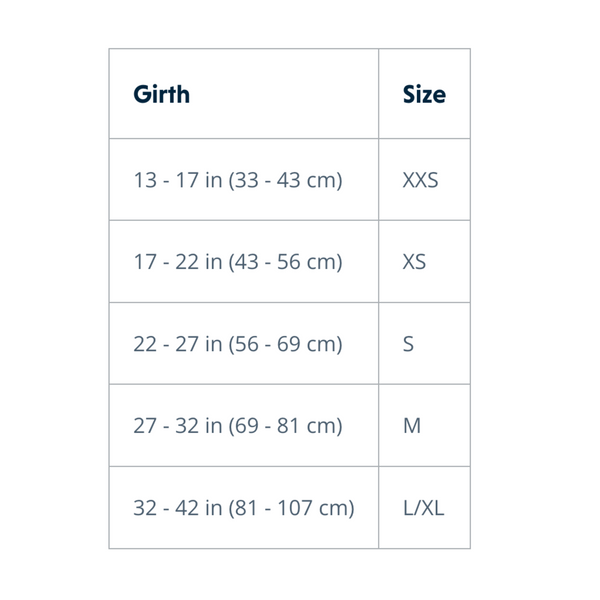The height and width of the screenshot is (600, 600).
Task: Click the 'XL' part of L/XL
Action: coord(433,508)
